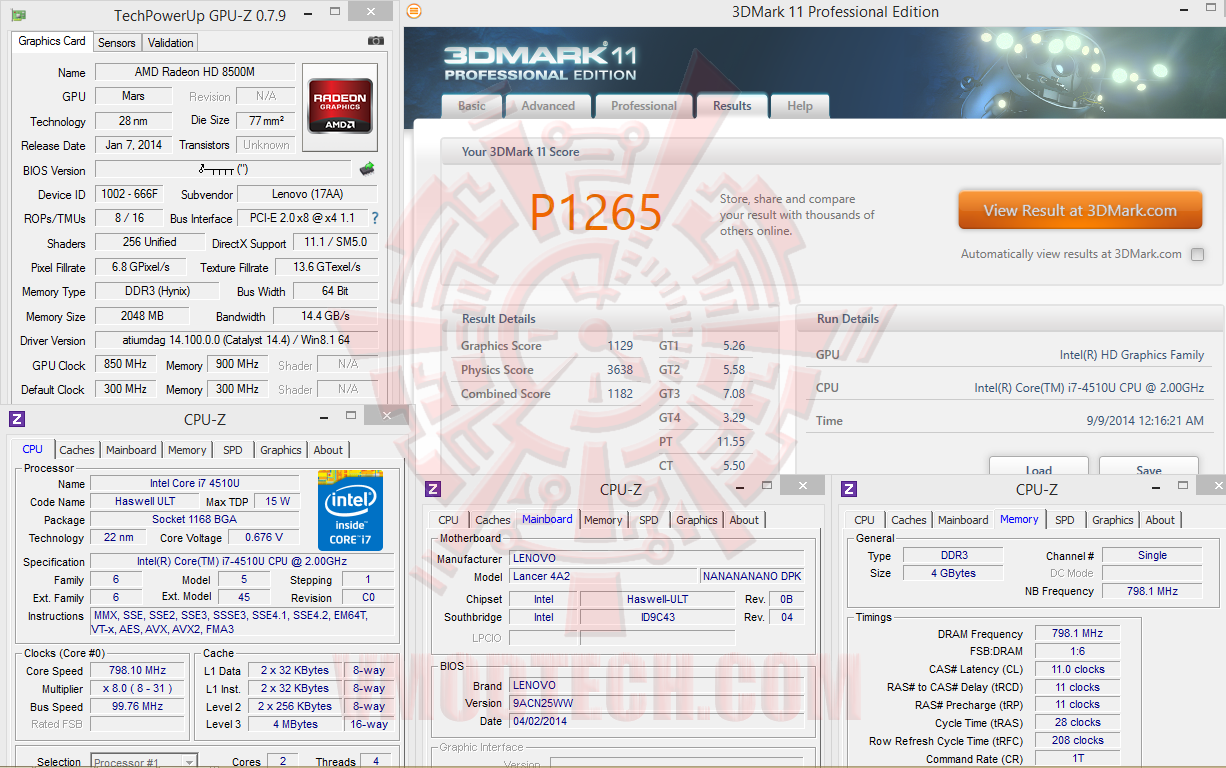
Task: Click the Graphics Score value 1129
Action: point(620,346)
